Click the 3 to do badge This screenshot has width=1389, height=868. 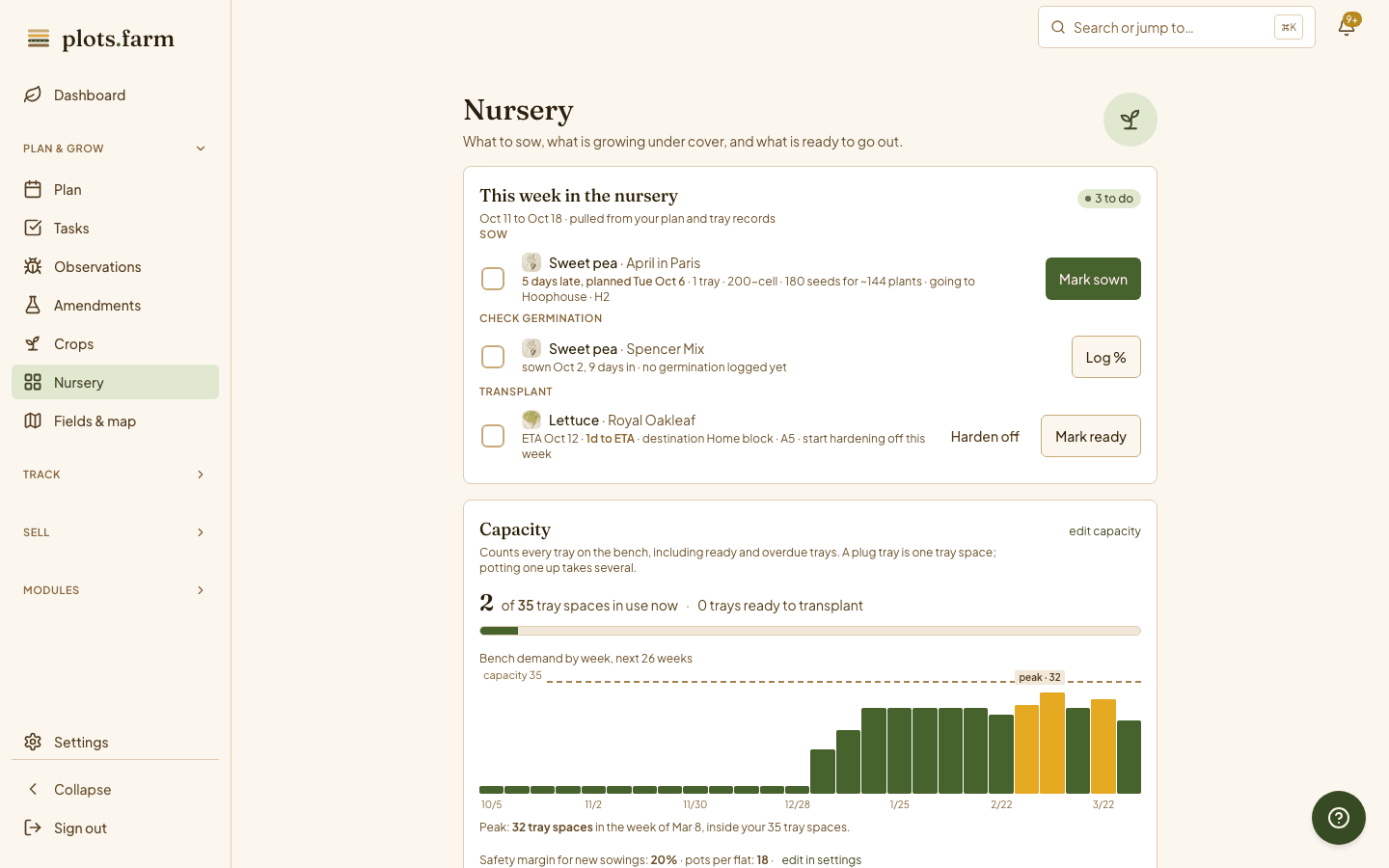coord(1109,199)
